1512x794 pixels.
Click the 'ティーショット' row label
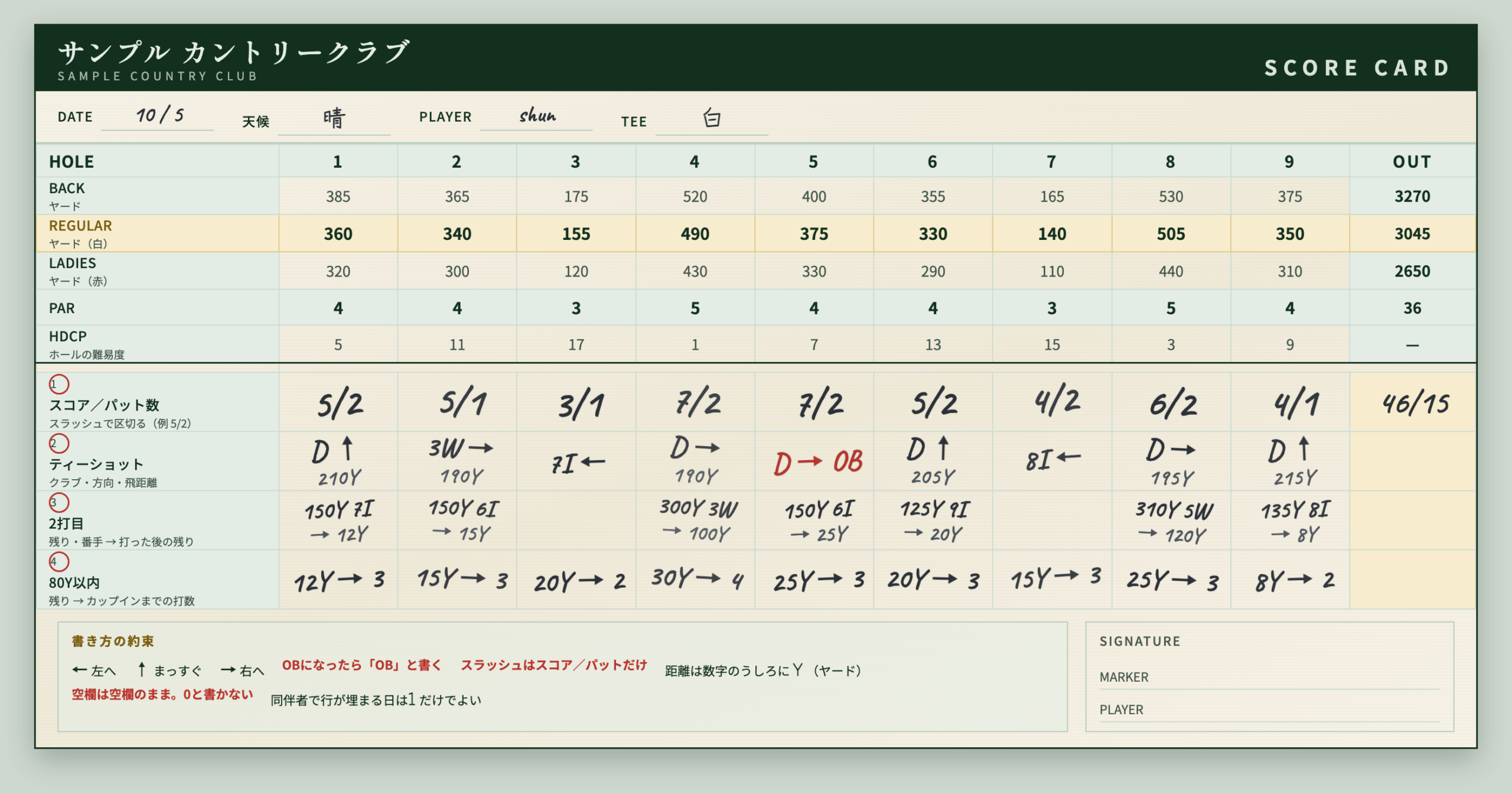pyautogui.click(x=96, y=464)
